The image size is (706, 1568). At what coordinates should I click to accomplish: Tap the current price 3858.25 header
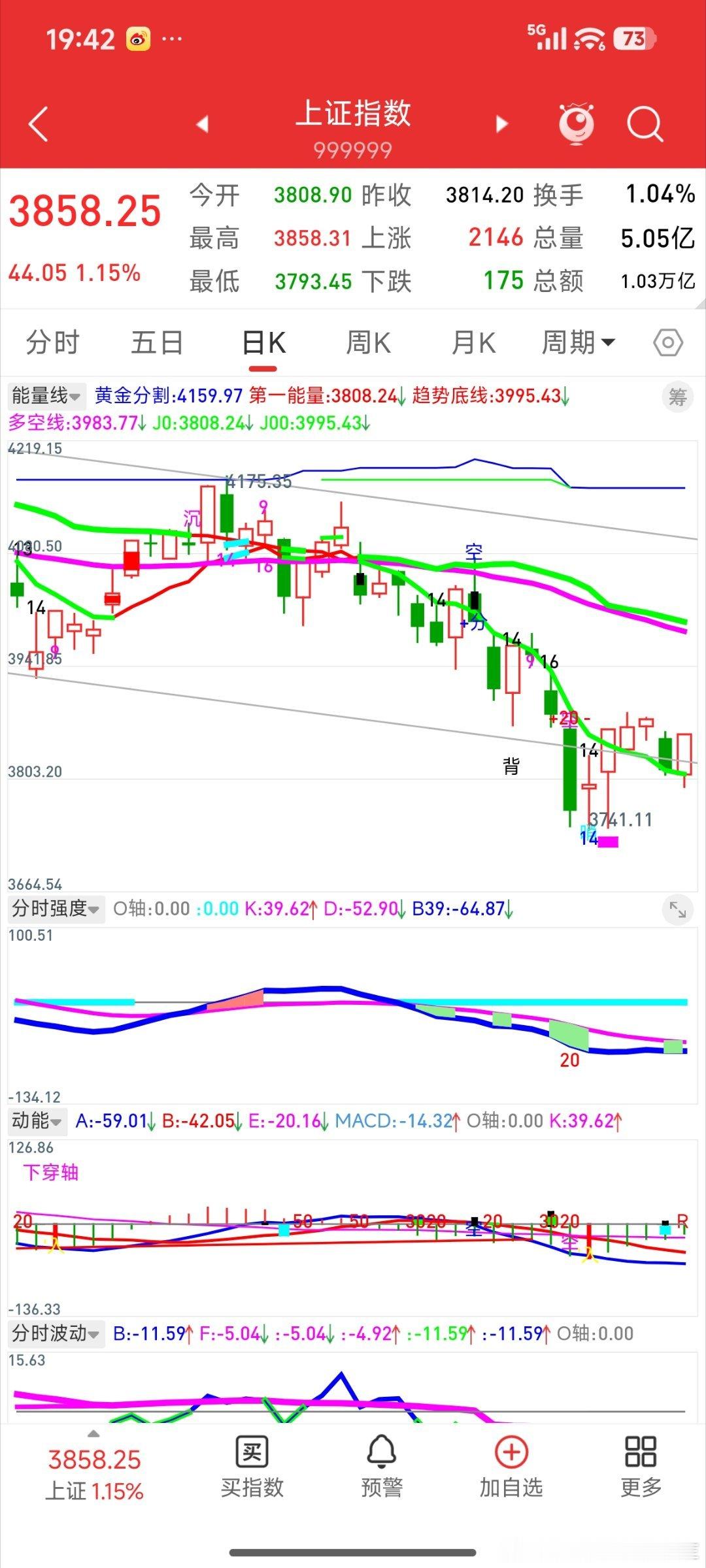85,211
